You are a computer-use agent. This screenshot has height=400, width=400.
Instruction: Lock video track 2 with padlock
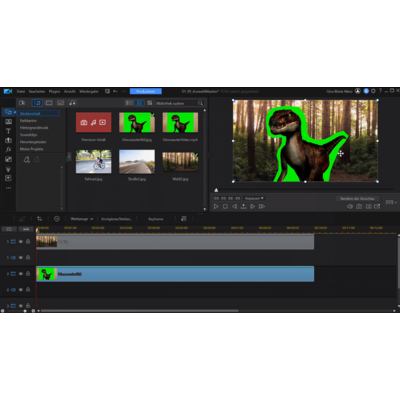click(x=28, y=274)
